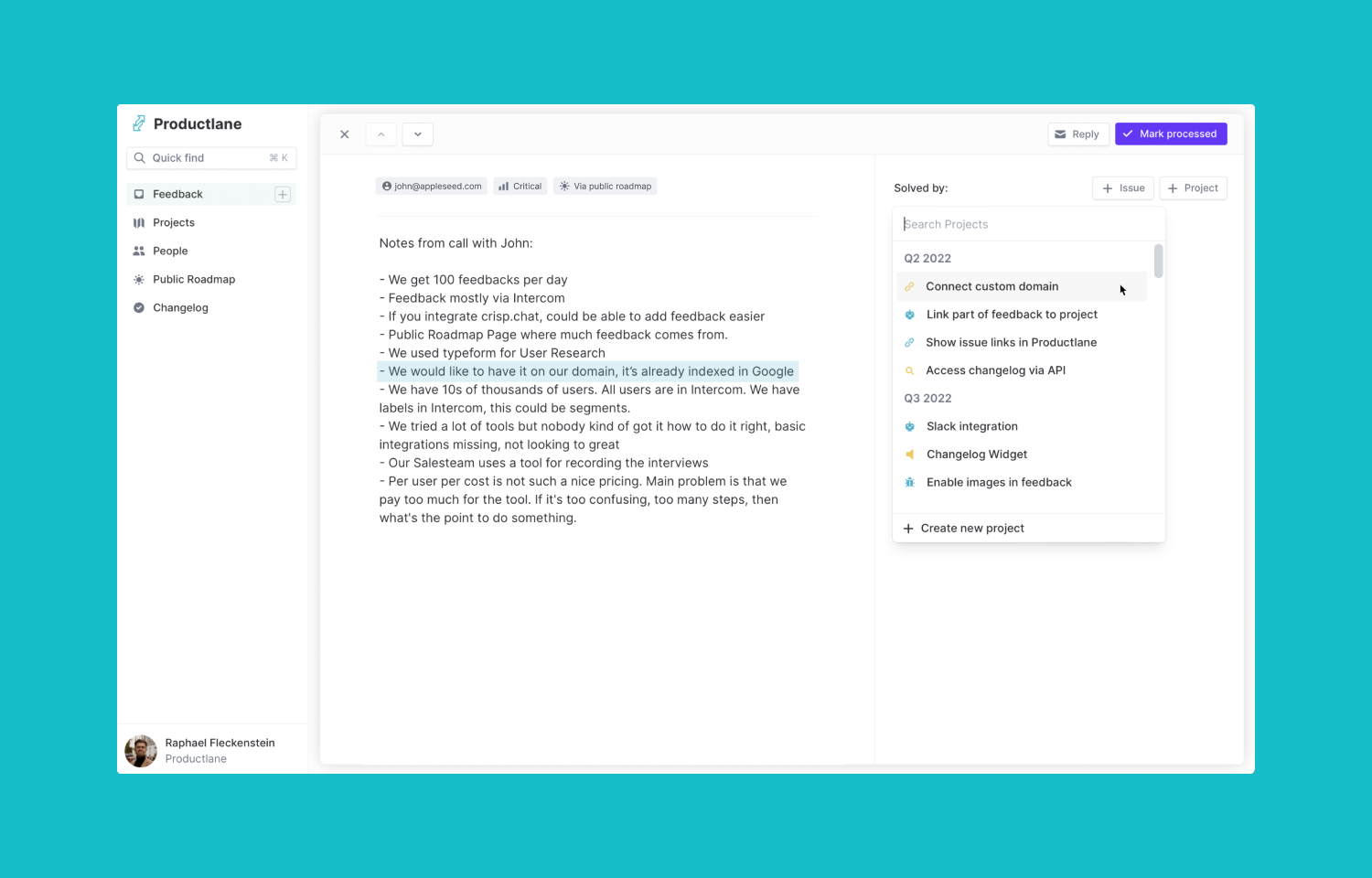1372x878 pixels.
Task: Click the Raphael Fleckenstein user name
Action: pyautogui.click(x=220, y=743)
